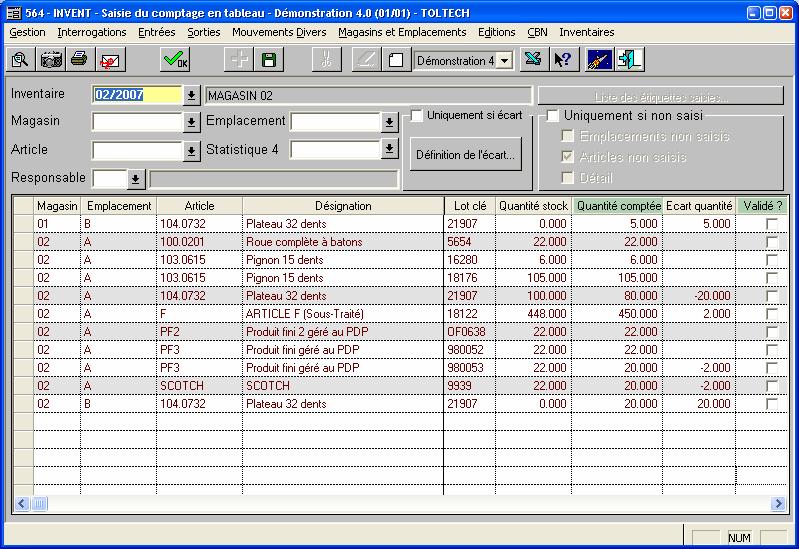Open the Inventaires menu
Screen dimensions: 799x549
[x=587, y=32]
